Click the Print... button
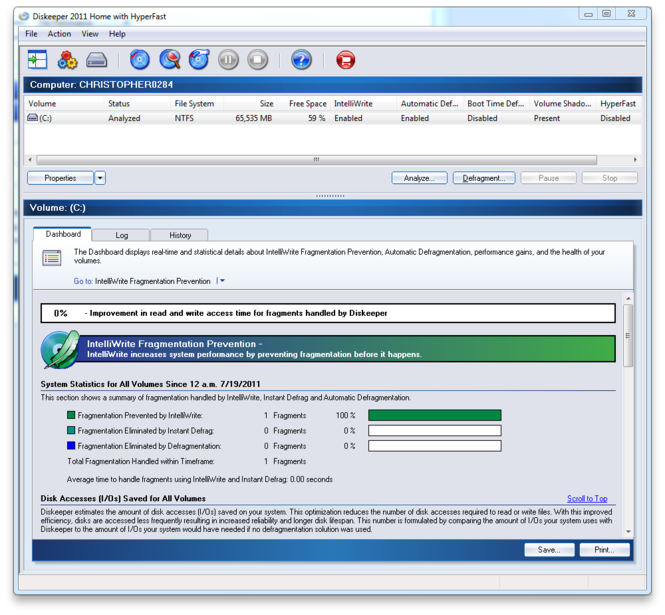This screenshot has height=615, width=665. point(604,550)
